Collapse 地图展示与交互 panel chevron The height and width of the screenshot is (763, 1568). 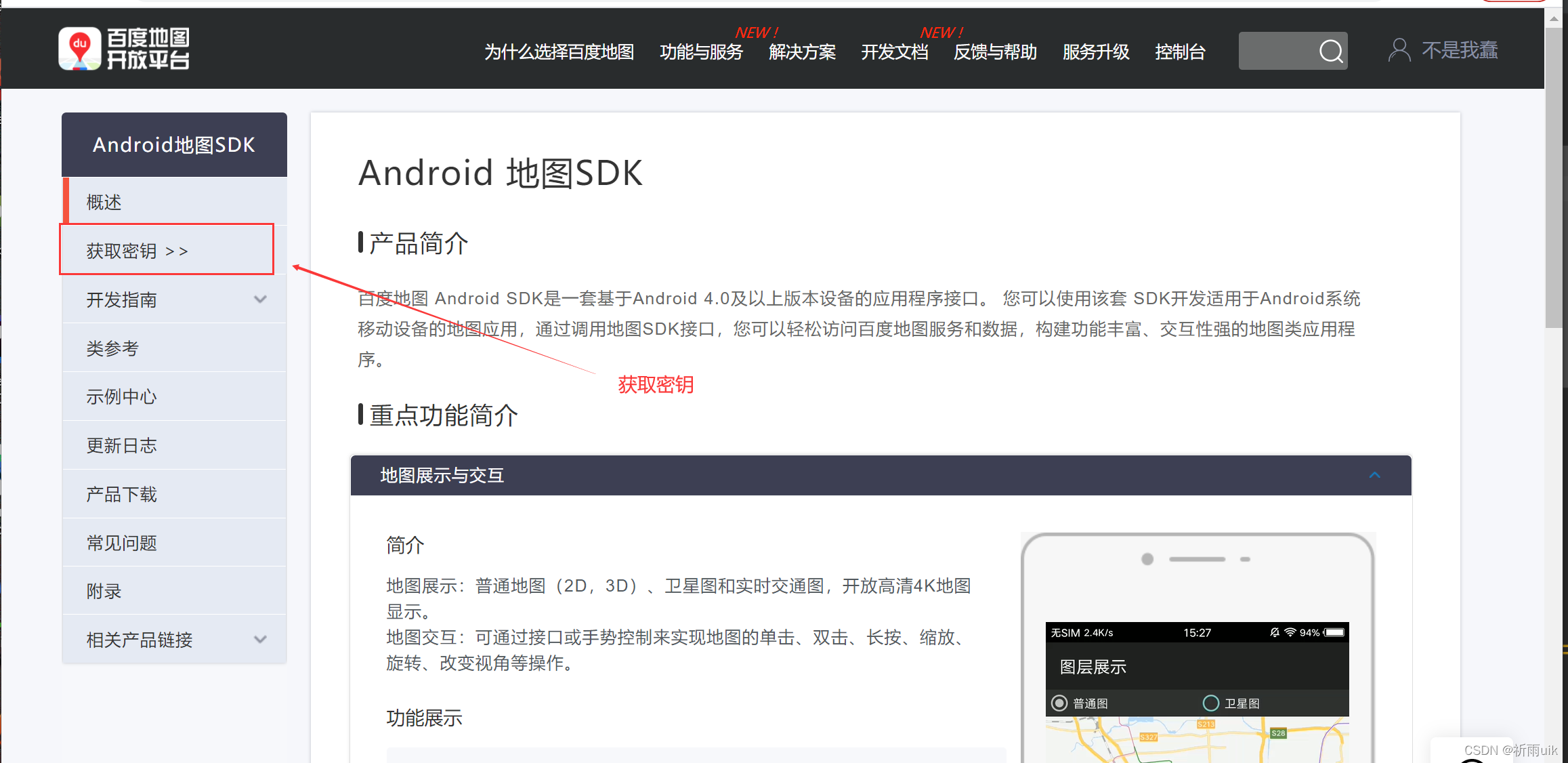click(1374, 475)
